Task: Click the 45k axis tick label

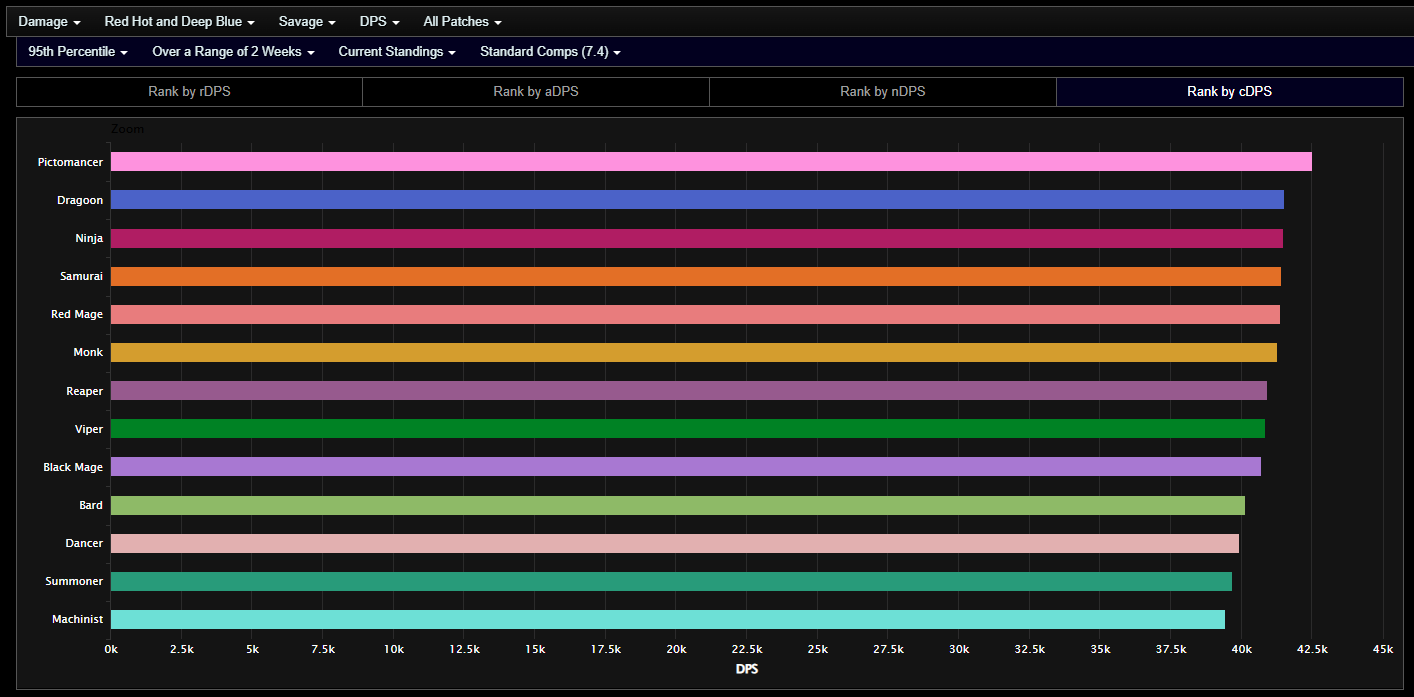Action: click(x=1383, y=649)
